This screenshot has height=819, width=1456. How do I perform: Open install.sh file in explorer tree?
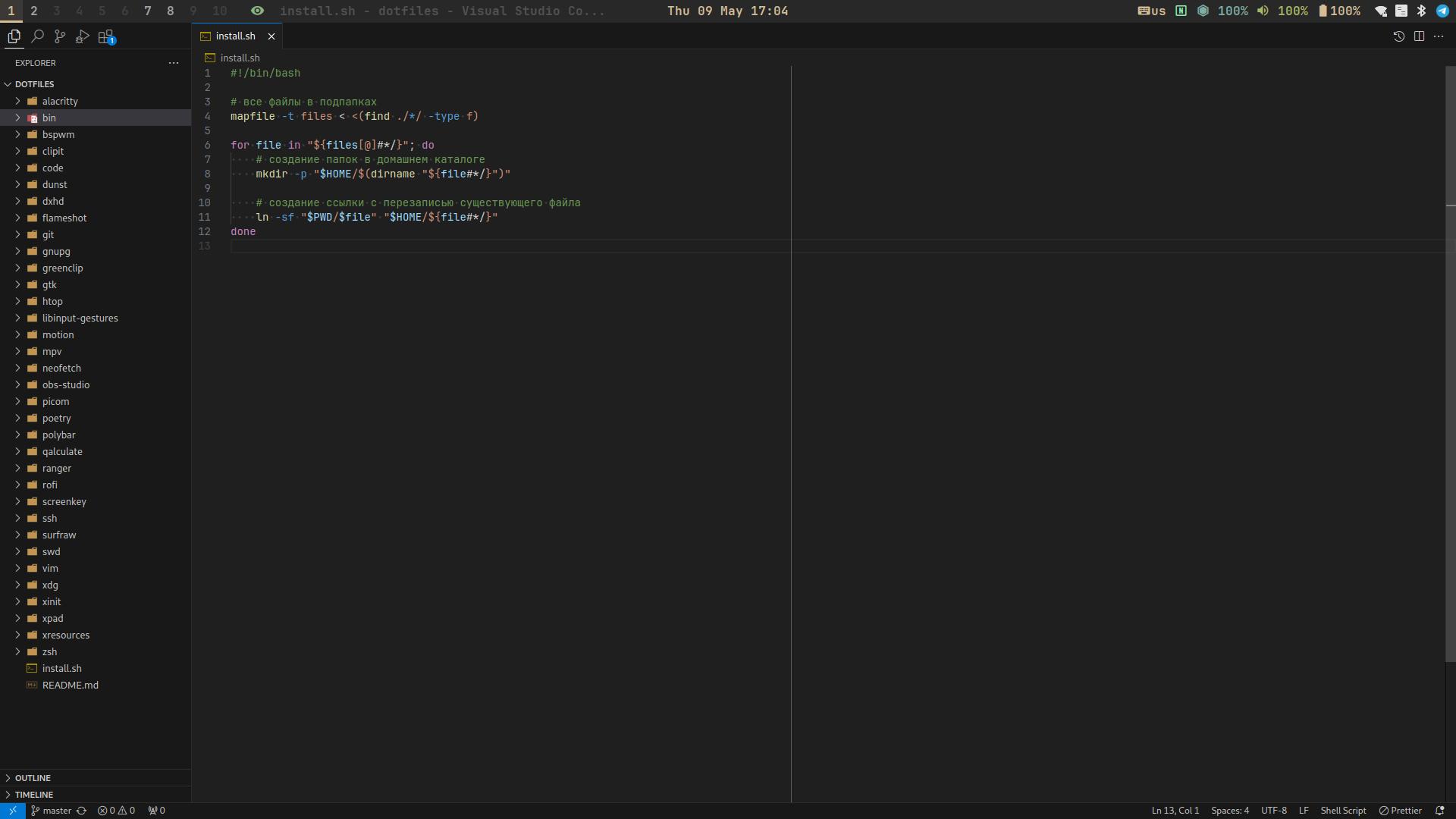(96, 668)
